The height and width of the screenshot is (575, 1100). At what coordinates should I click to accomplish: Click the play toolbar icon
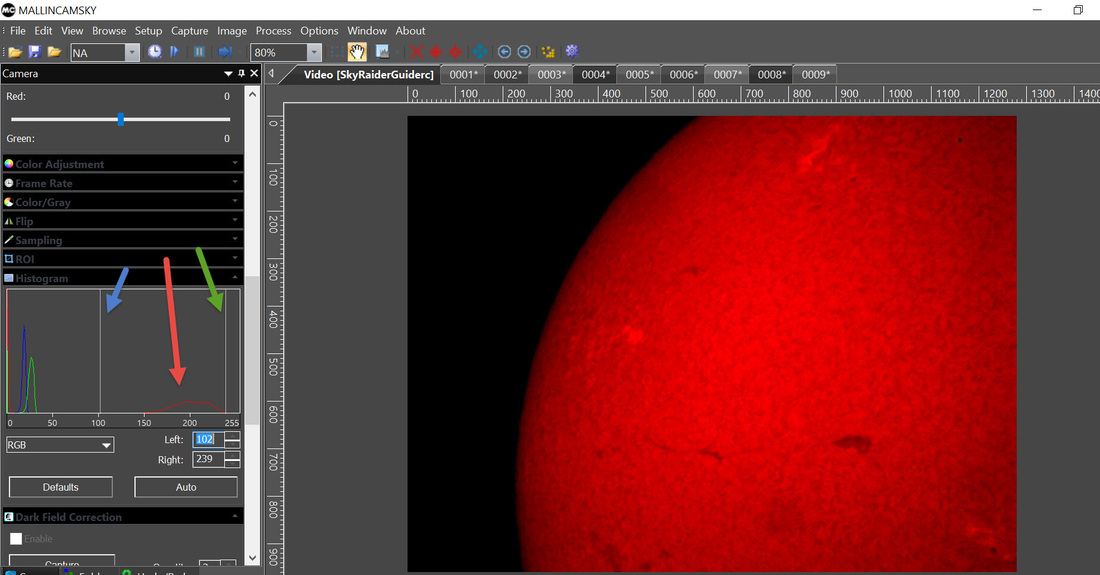175,52
